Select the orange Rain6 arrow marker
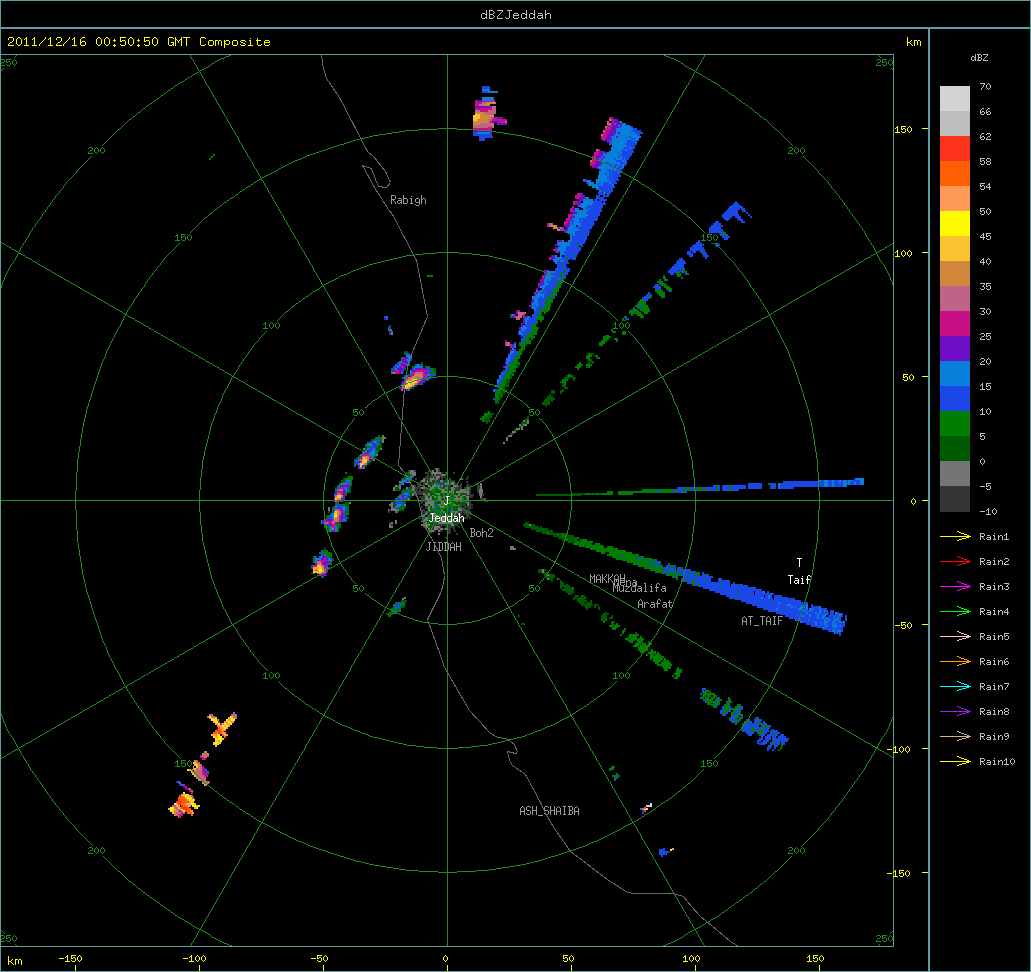1031x972 pixels. pyautogui.click(x=955, y=662)
